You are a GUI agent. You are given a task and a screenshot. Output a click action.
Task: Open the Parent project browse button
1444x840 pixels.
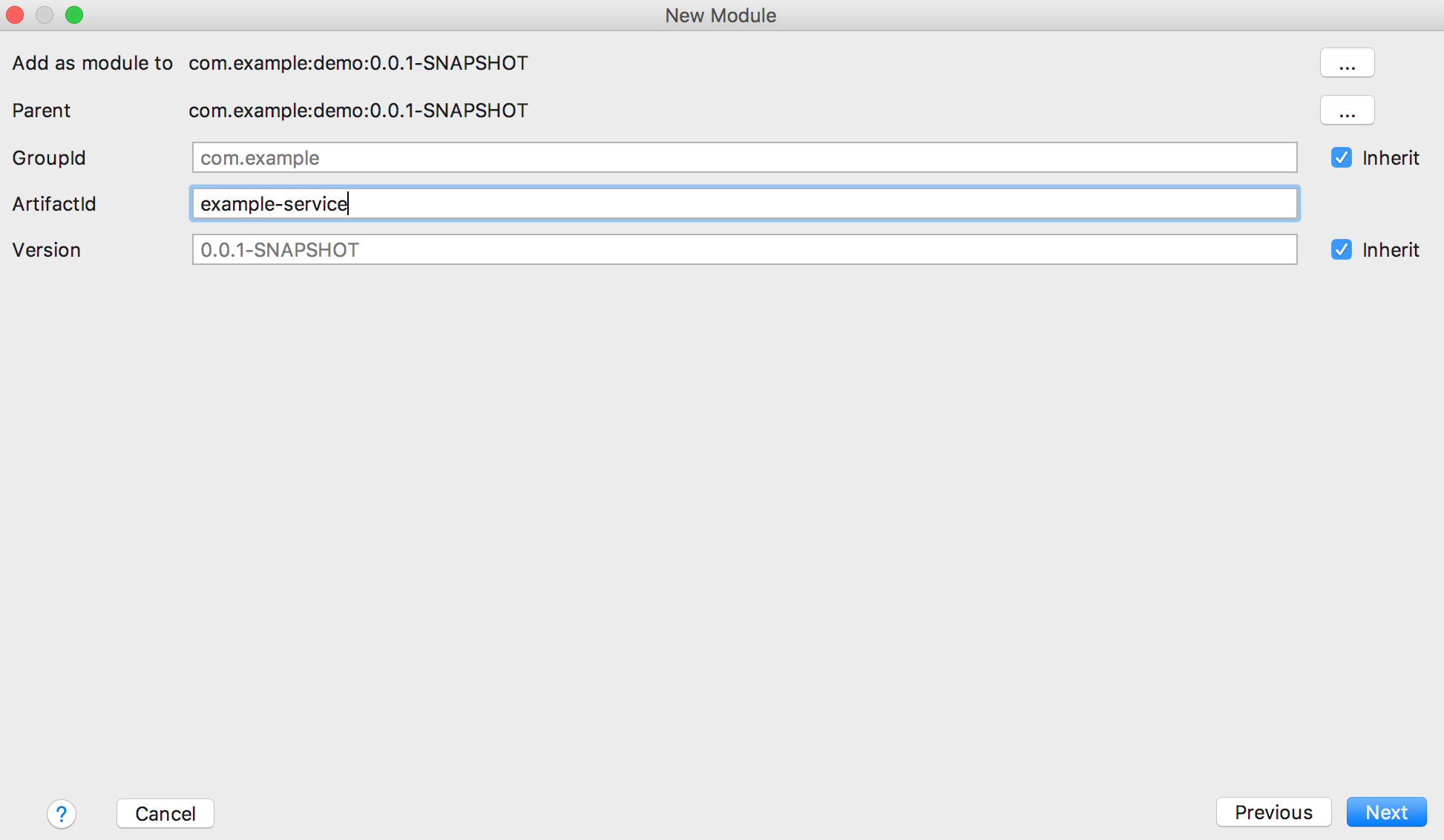[1347, 111]
